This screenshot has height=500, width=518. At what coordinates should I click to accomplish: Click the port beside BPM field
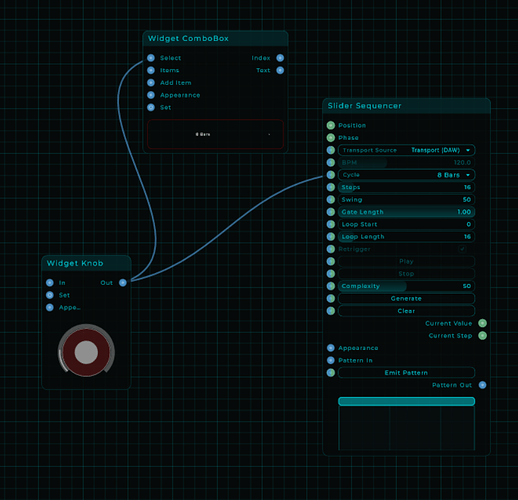[x=331, y=162]
